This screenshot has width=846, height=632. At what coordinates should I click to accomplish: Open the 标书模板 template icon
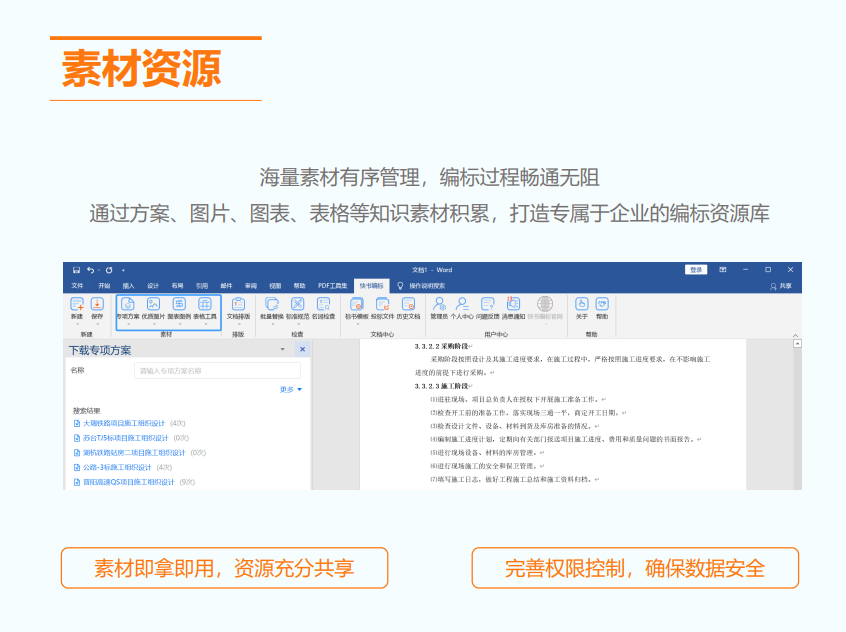click(357, 304)
